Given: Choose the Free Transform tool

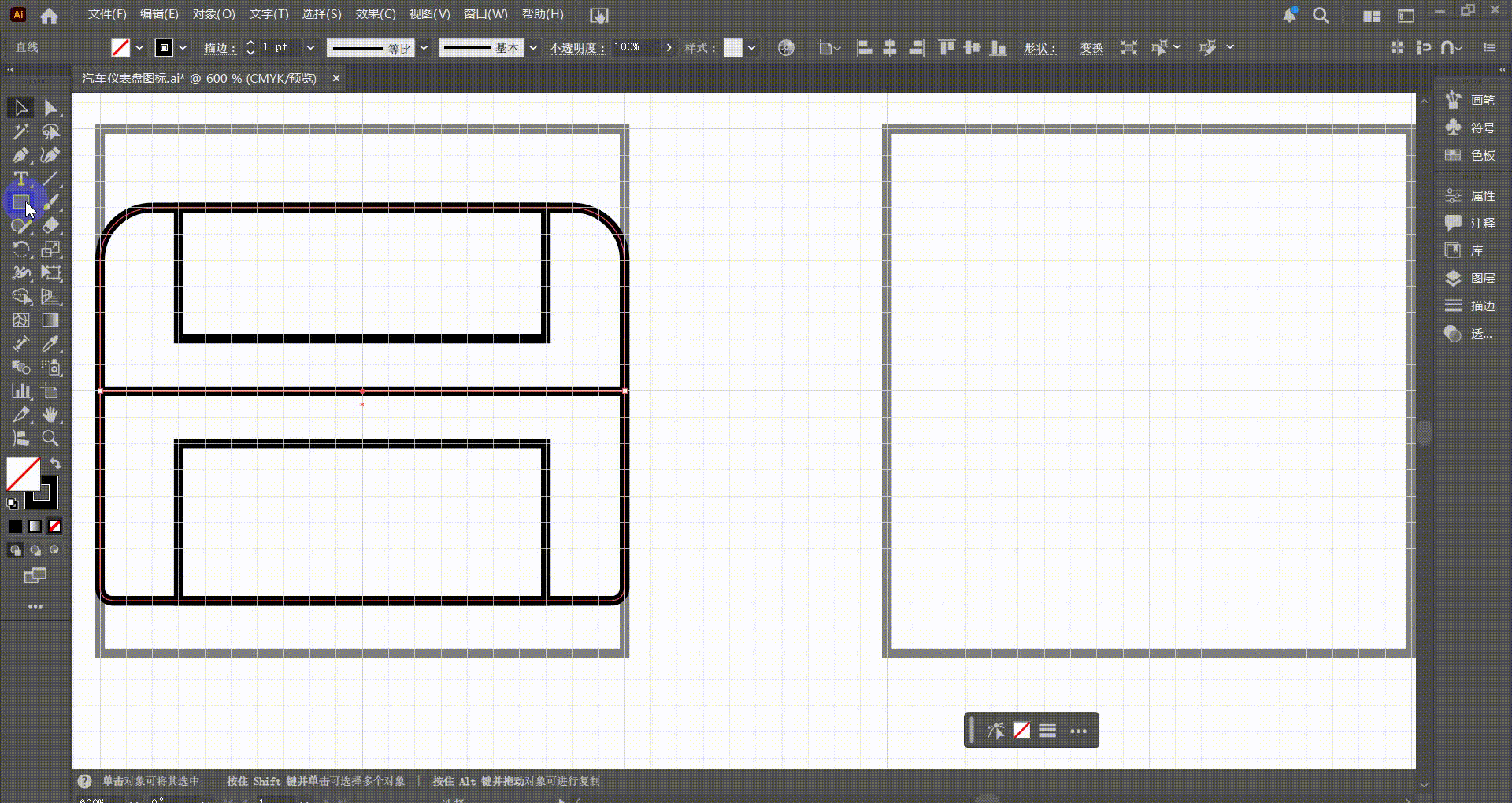Looking at the screenshot, I should (x=50, y=273).
